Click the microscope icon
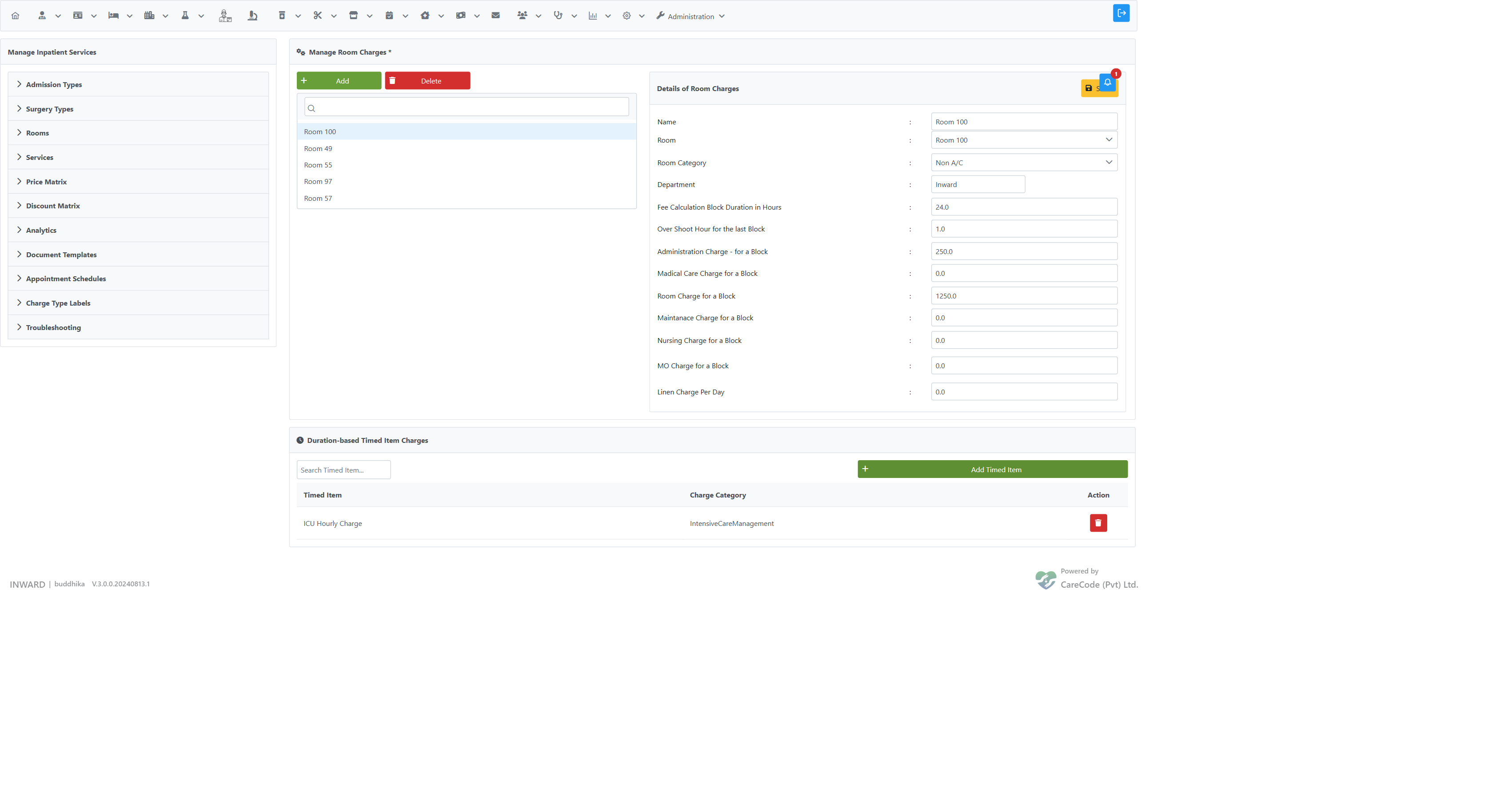Screen dimensions: 1512x796 252,16
